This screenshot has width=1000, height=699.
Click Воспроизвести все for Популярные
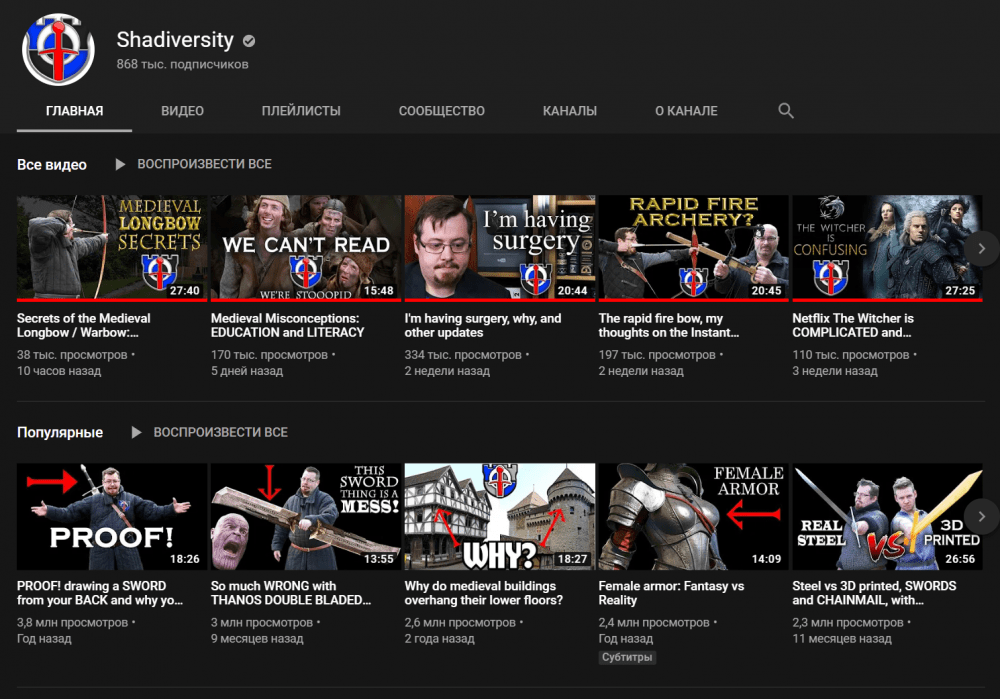pyautogui.click(x=220, y=432)
